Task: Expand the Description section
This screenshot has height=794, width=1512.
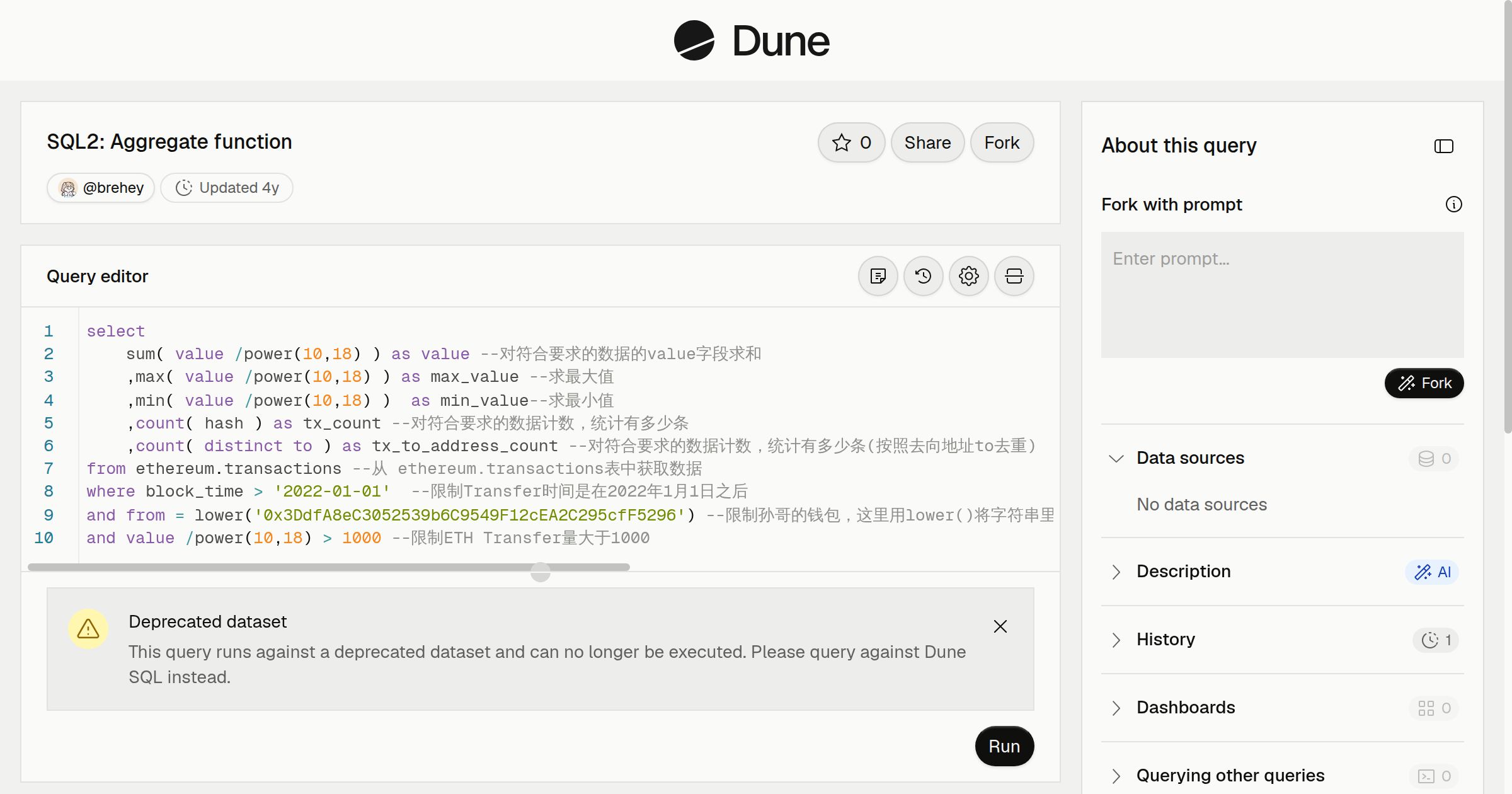Action: (1116, 572)
